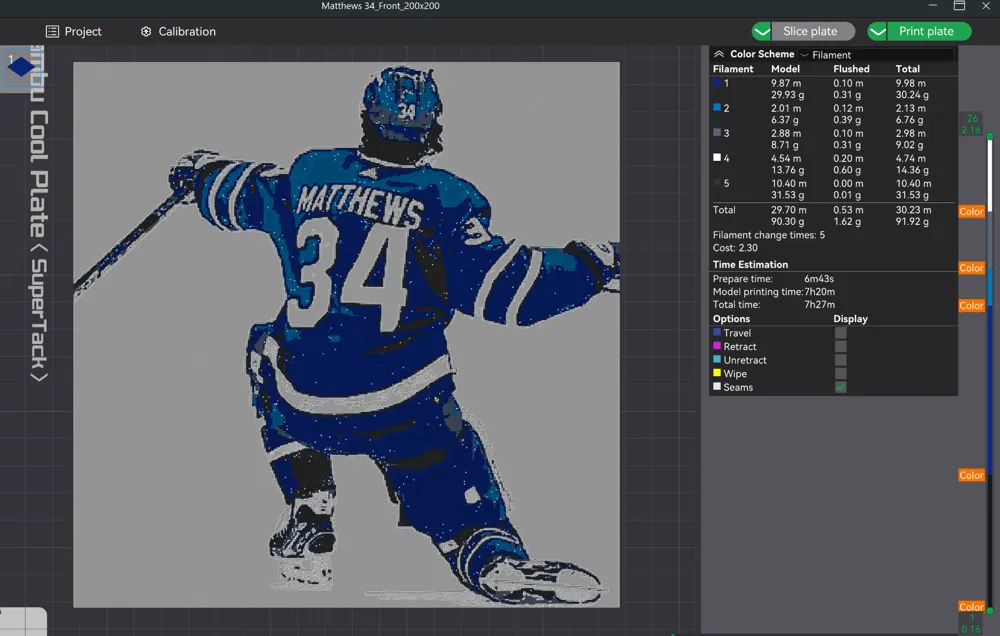
Task: Click Model printing time value 7h20m
Action: [820, 292]
